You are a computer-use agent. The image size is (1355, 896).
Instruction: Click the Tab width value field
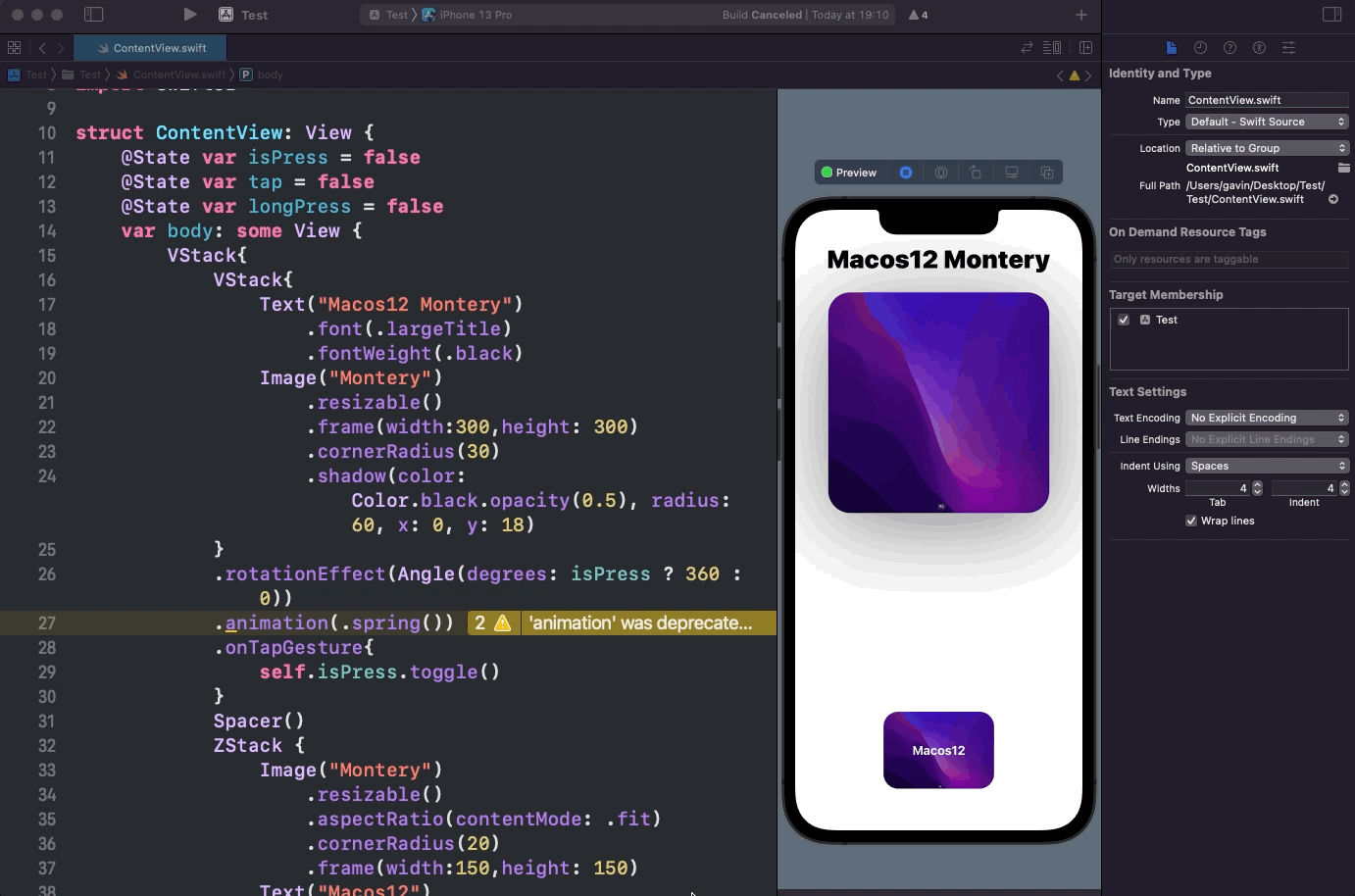[x=1218, y=488]
